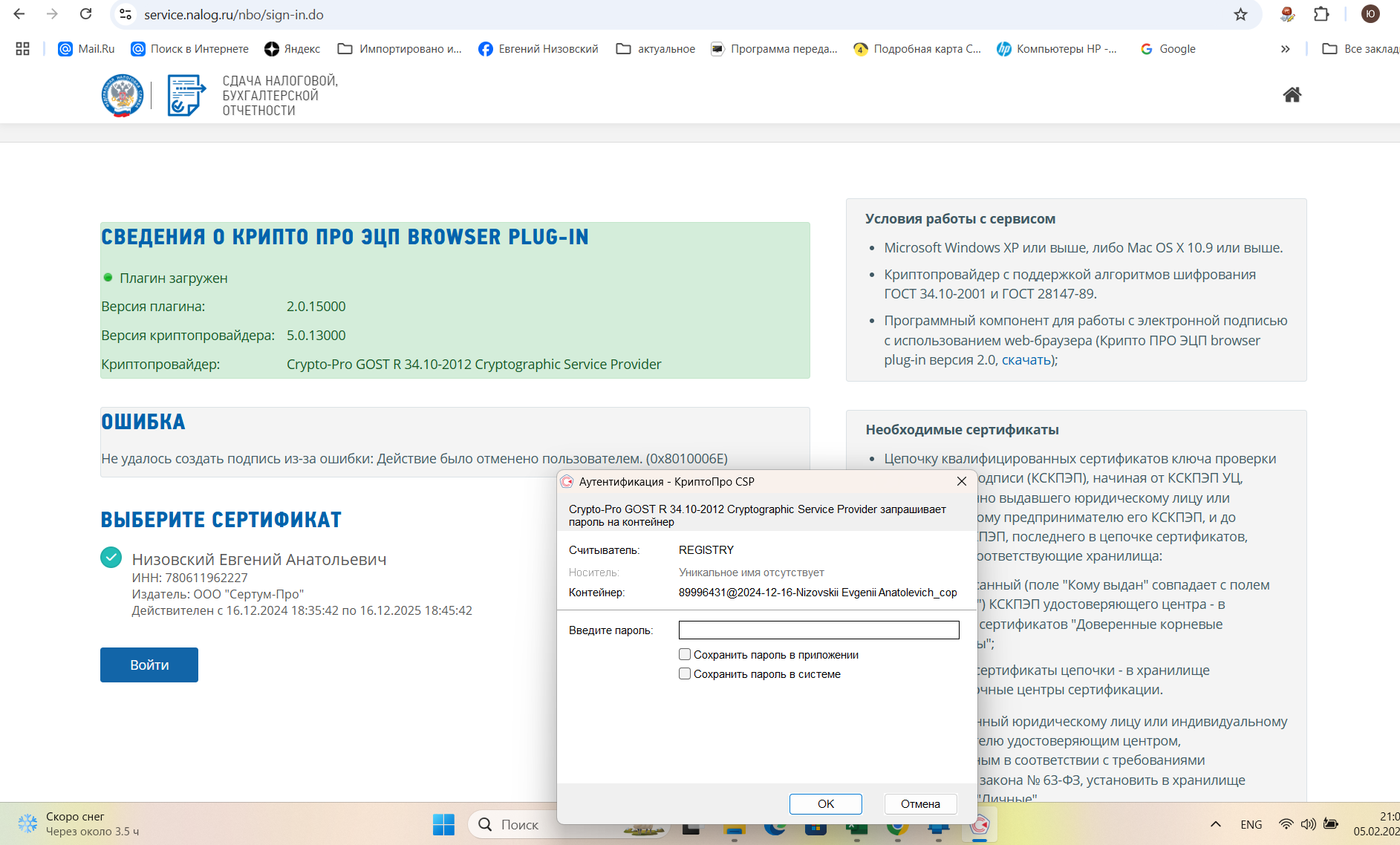
Task: Open Все закладки folder
Action: point(1361,49)
